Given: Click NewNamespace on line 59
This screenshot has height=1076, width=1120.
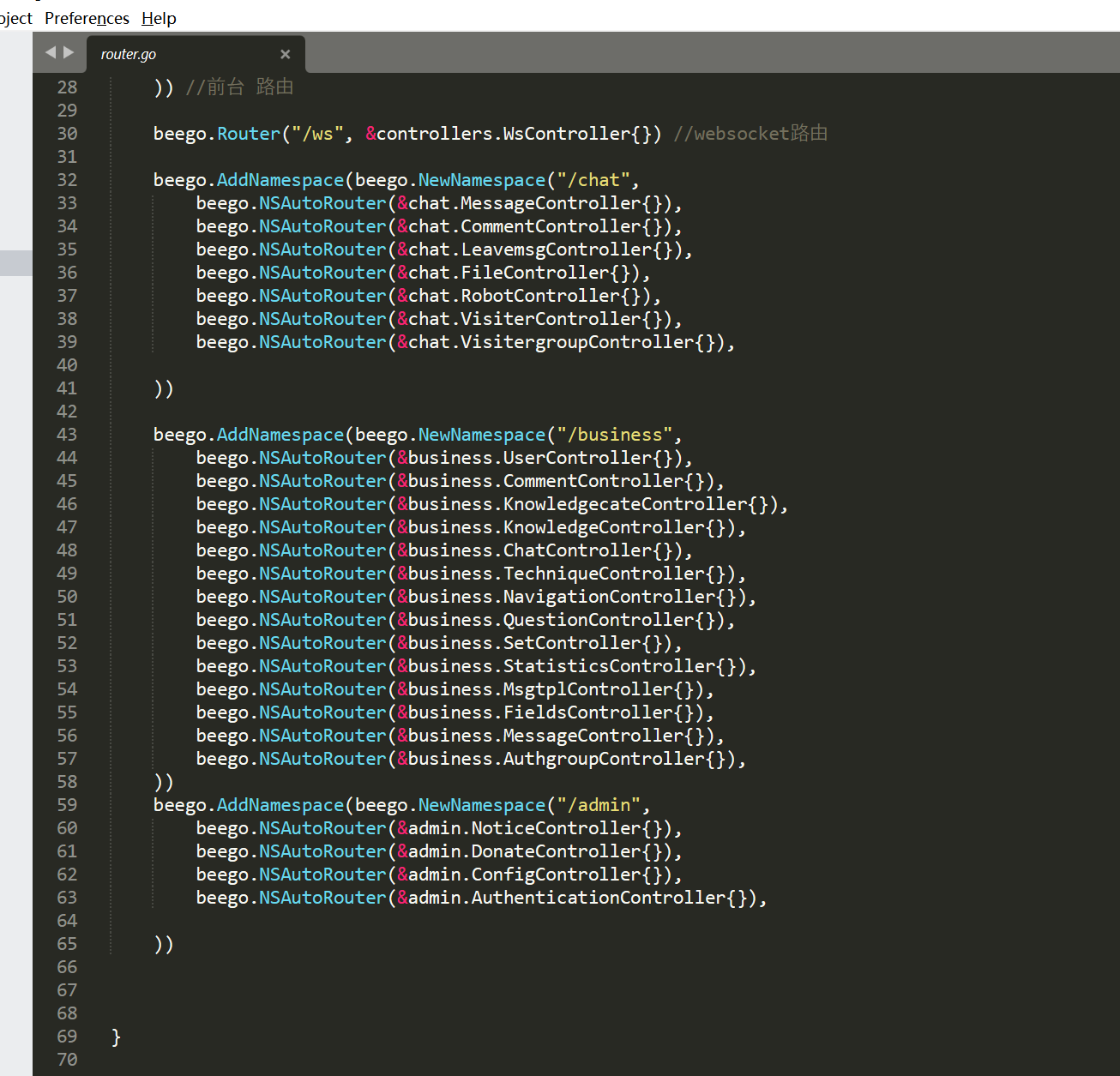Looking at the screenshot, I should [x=482, y=805].
